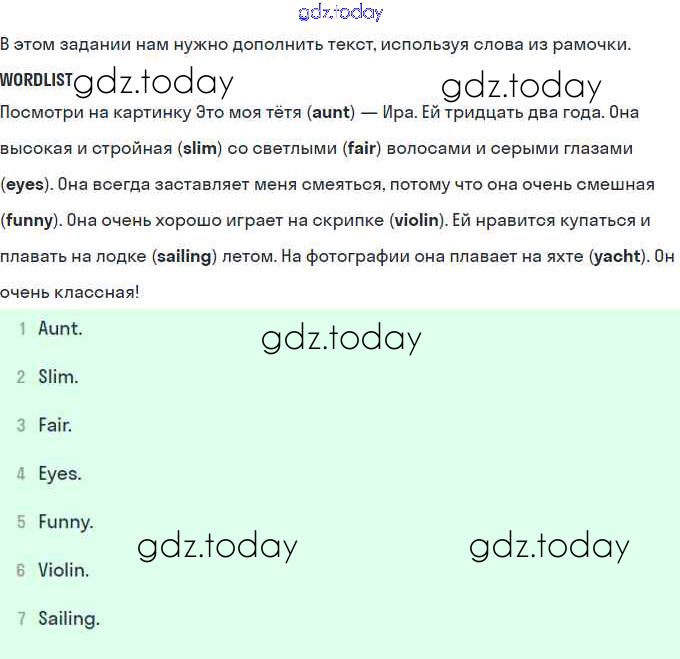
Task: Select answer 3 'Fair.' in the list
Action: 55,425
